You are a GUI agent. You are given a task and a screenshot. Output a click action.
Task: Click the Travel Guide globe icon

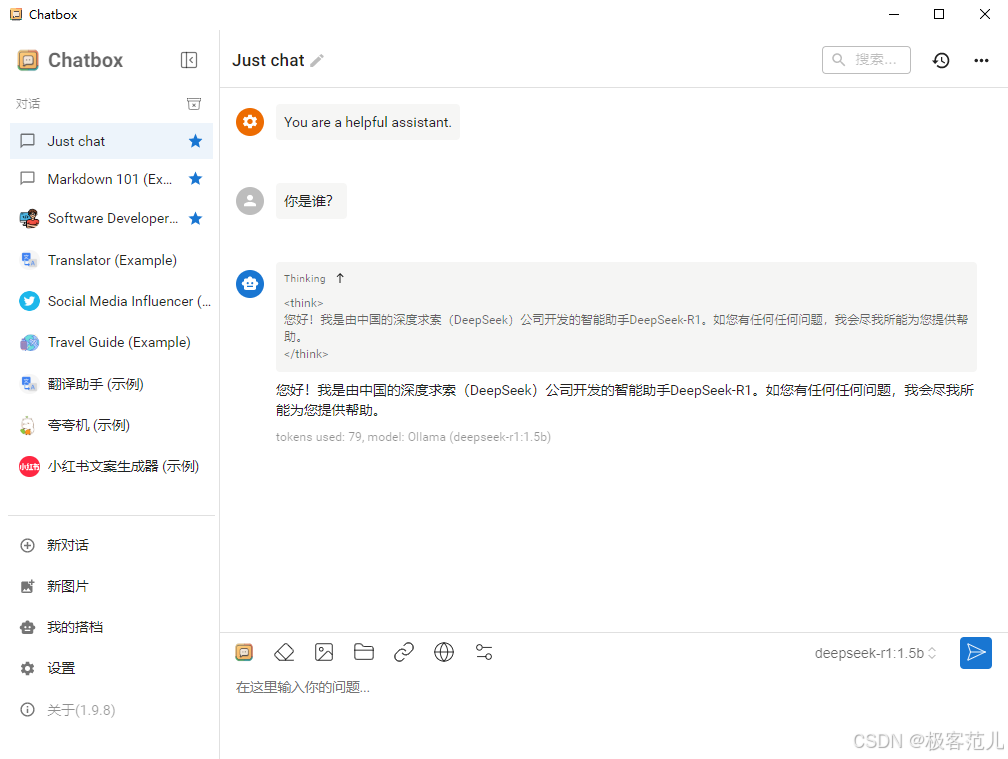(x=29, y=343)
